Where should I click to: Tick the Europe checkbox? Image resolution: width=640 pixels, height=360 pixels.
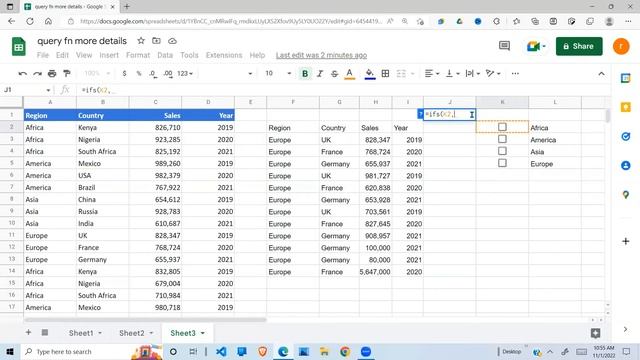[502, 163]
